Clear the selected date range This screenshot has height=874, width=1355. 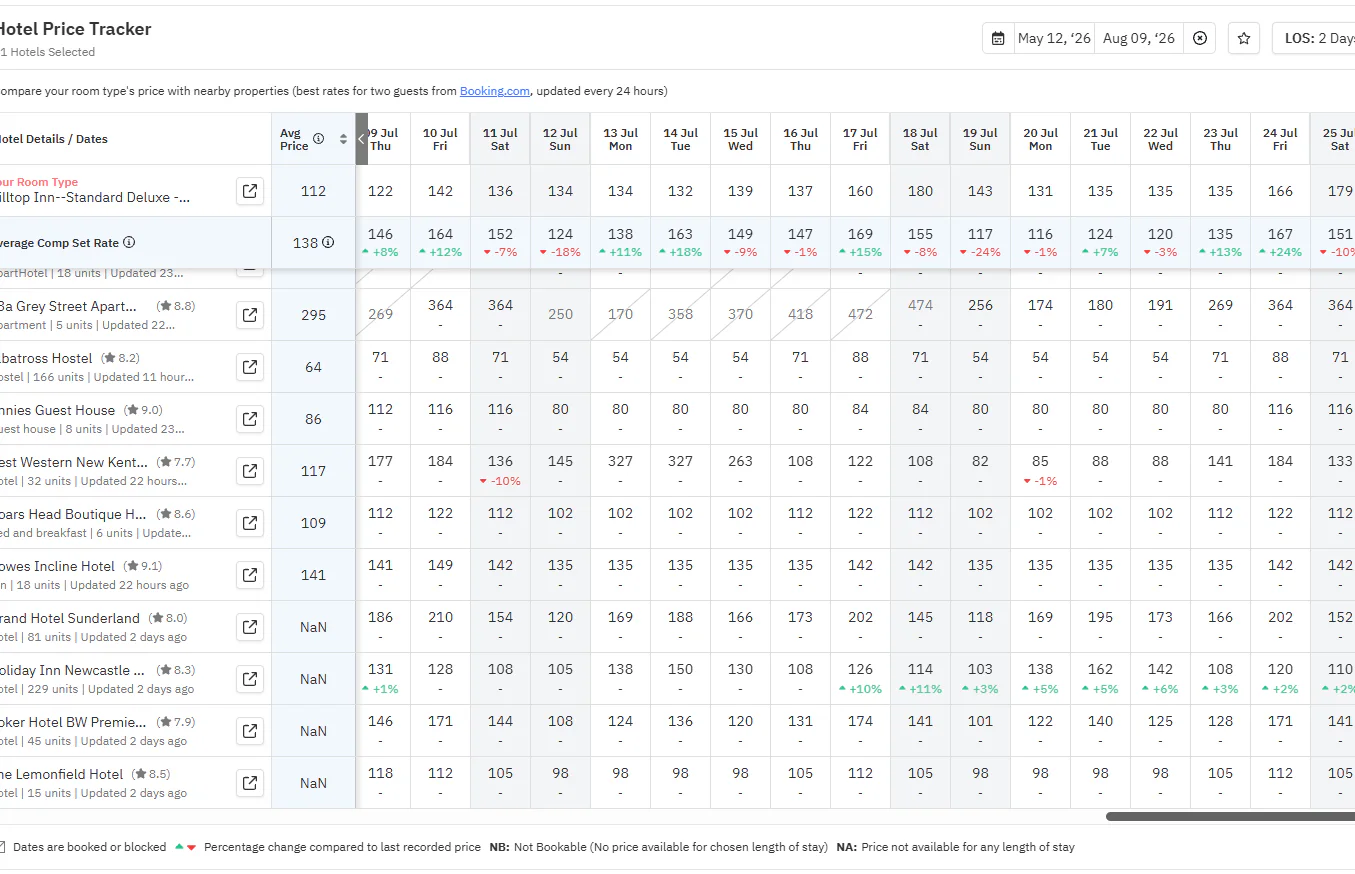click(x=1200, y=38)
